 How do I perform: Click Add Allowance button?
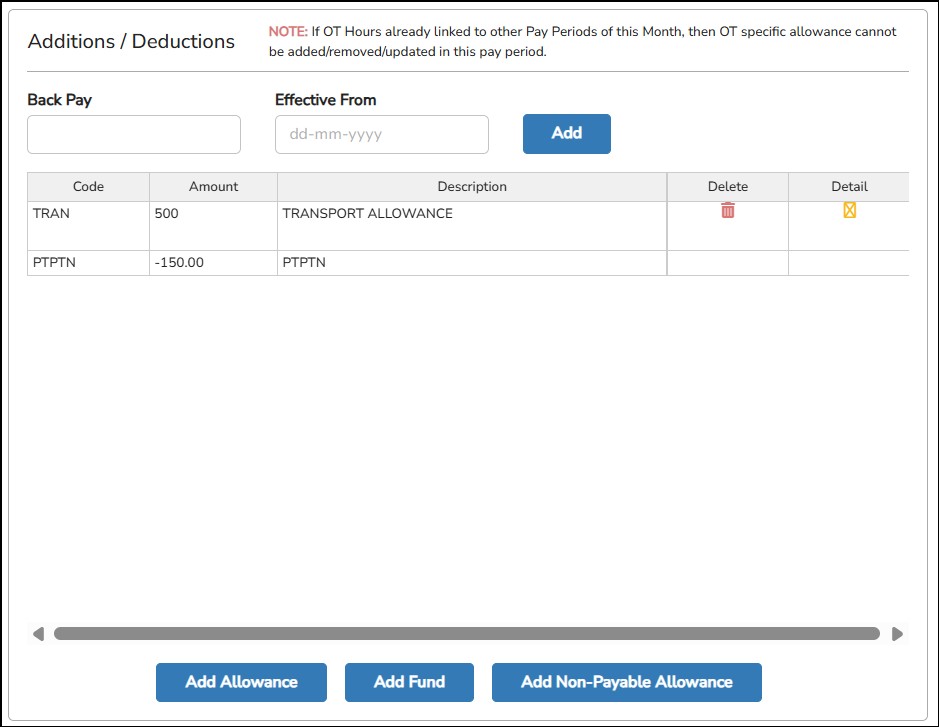(x=241, y=682)
